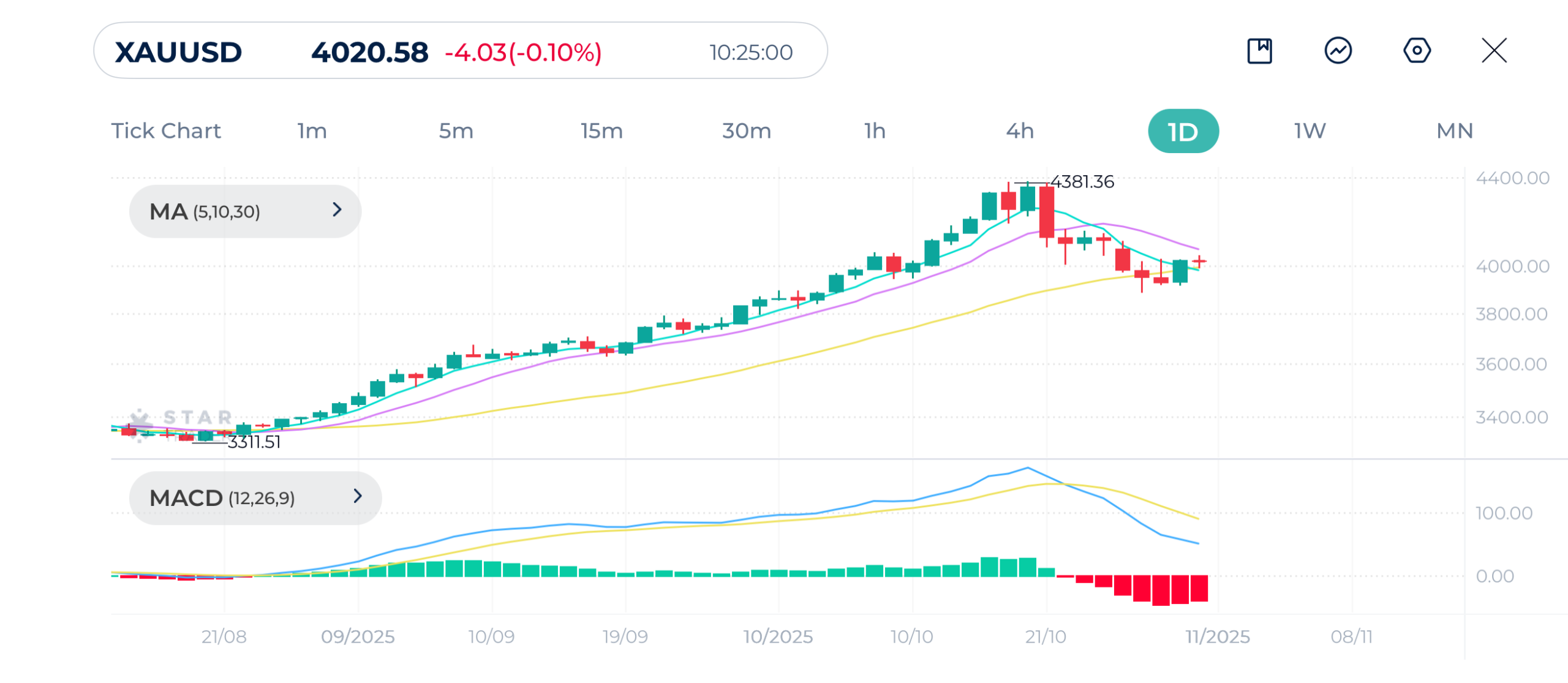The width and height of the screenshot is (1568, 683).
Task: Click the active 1D timeframe pill
Action: tap(1183, 132)
